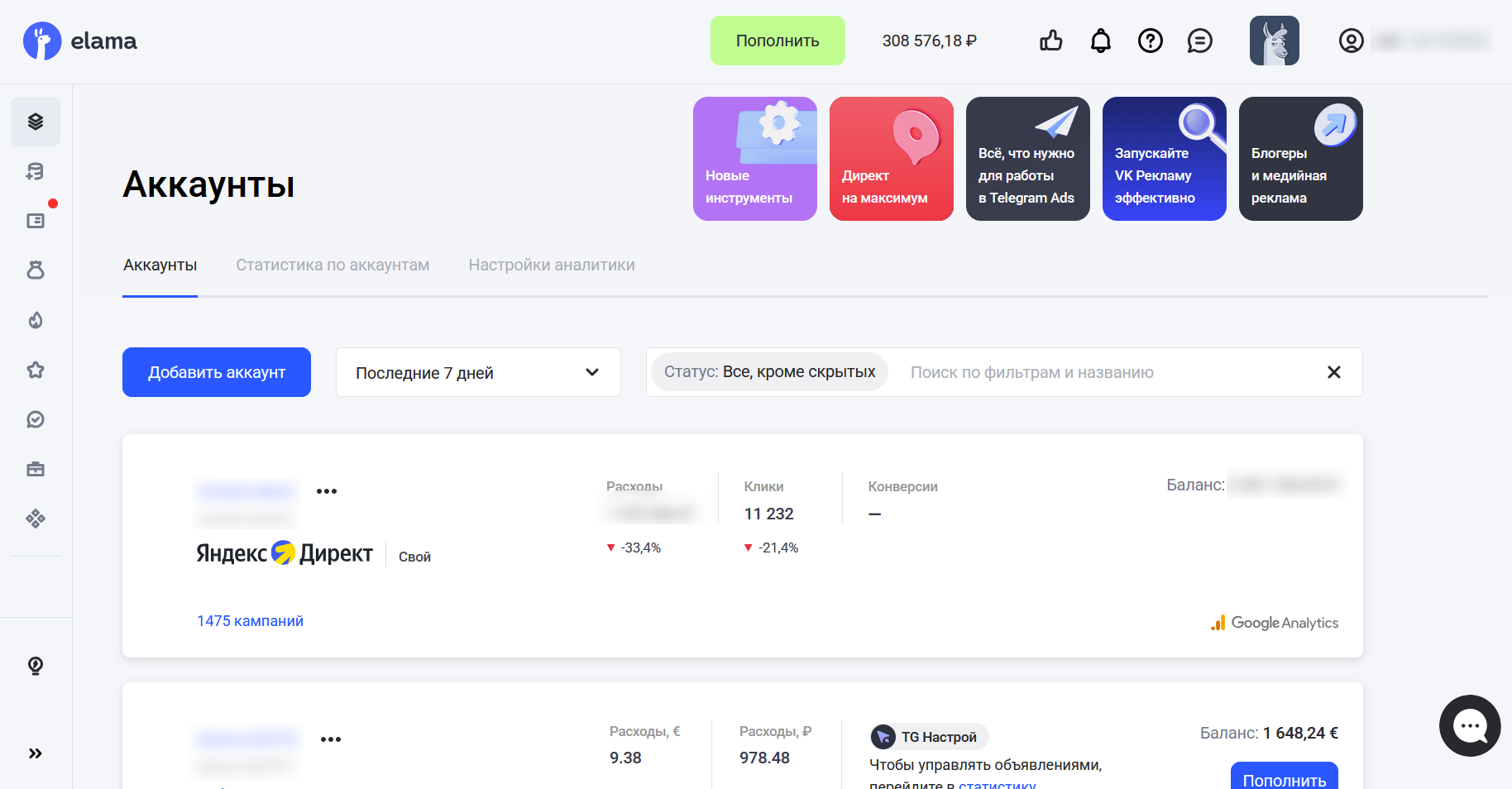Open the Finance section from the left sidebar

(36, 171)
